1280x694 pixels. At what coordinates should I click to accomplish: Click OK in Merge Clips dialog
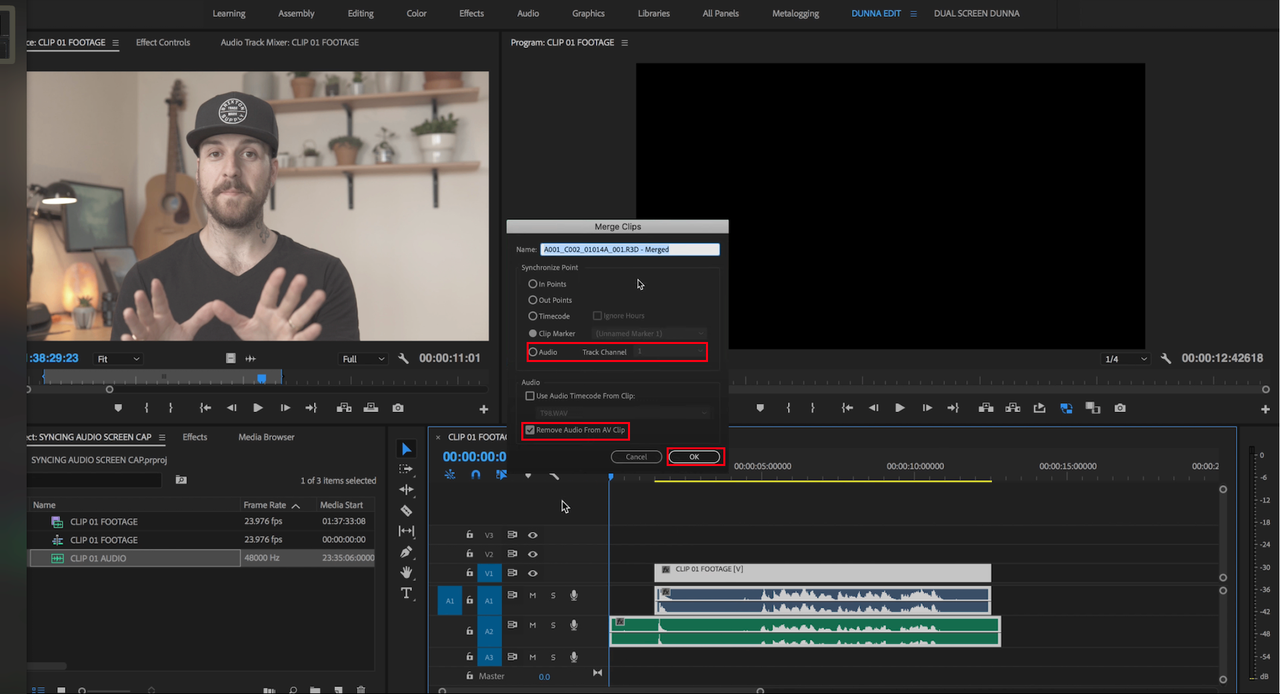coord(695,457)
